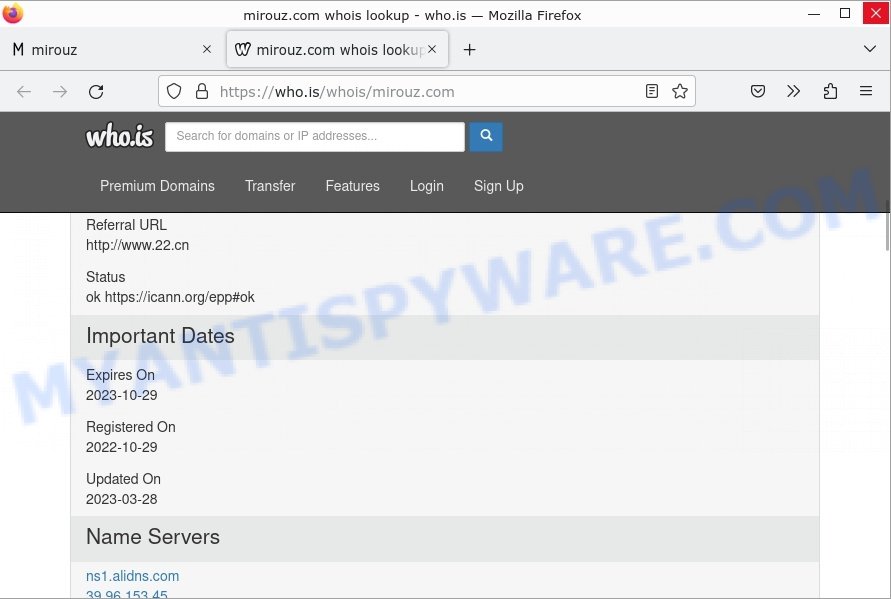Go forward with the forward arrow
The image size is (891, 599).
coord(60,91)
